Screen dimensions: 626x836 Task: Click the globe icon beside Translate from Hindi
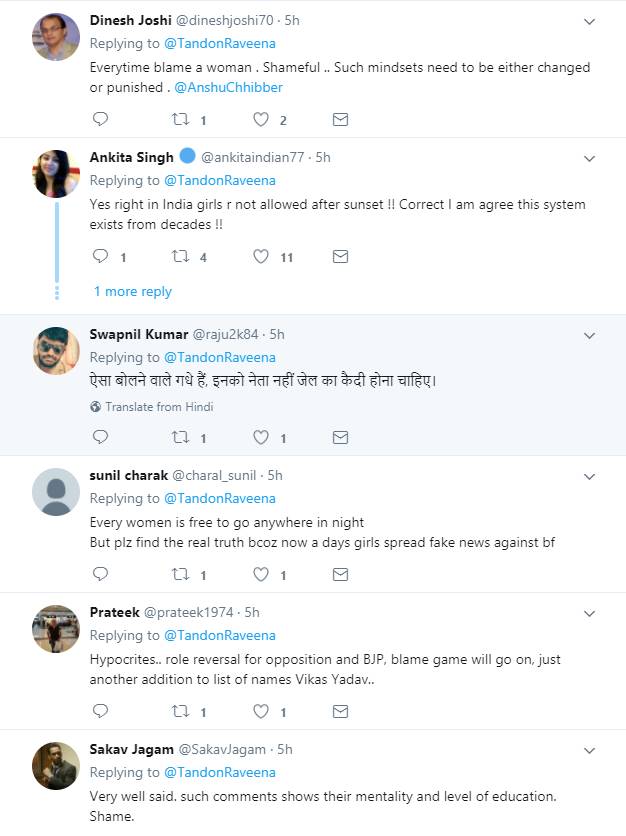(96, 407)
